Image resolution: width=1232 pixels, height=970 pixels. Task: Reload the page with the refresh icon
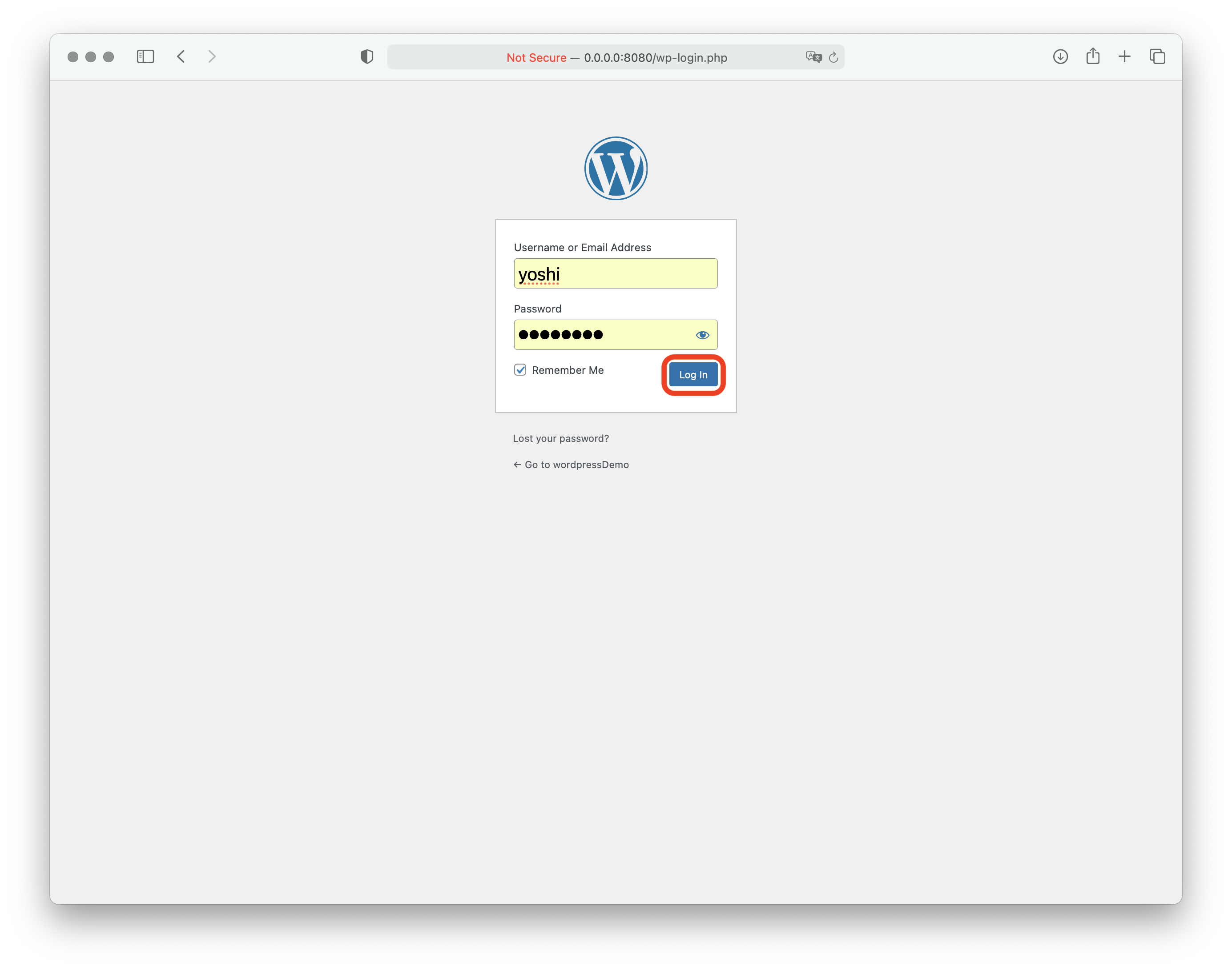tap(833, 57)
